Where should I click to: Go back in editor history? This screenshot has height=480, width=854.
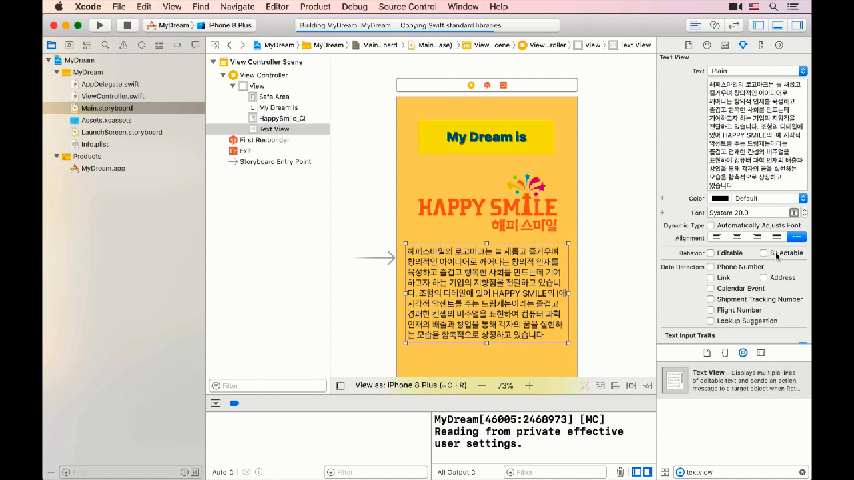click(x=229, y=45)
